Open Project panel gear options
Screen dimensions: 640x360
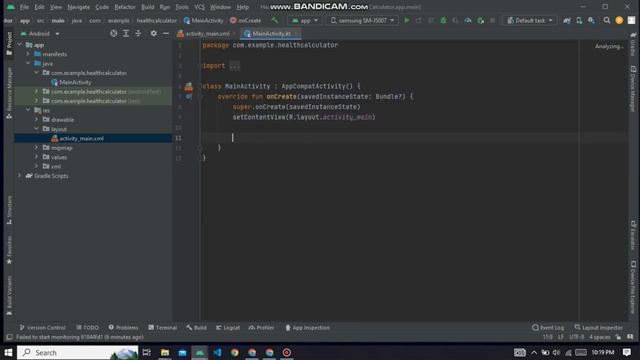pyautogui.click(x=153, y=33)
